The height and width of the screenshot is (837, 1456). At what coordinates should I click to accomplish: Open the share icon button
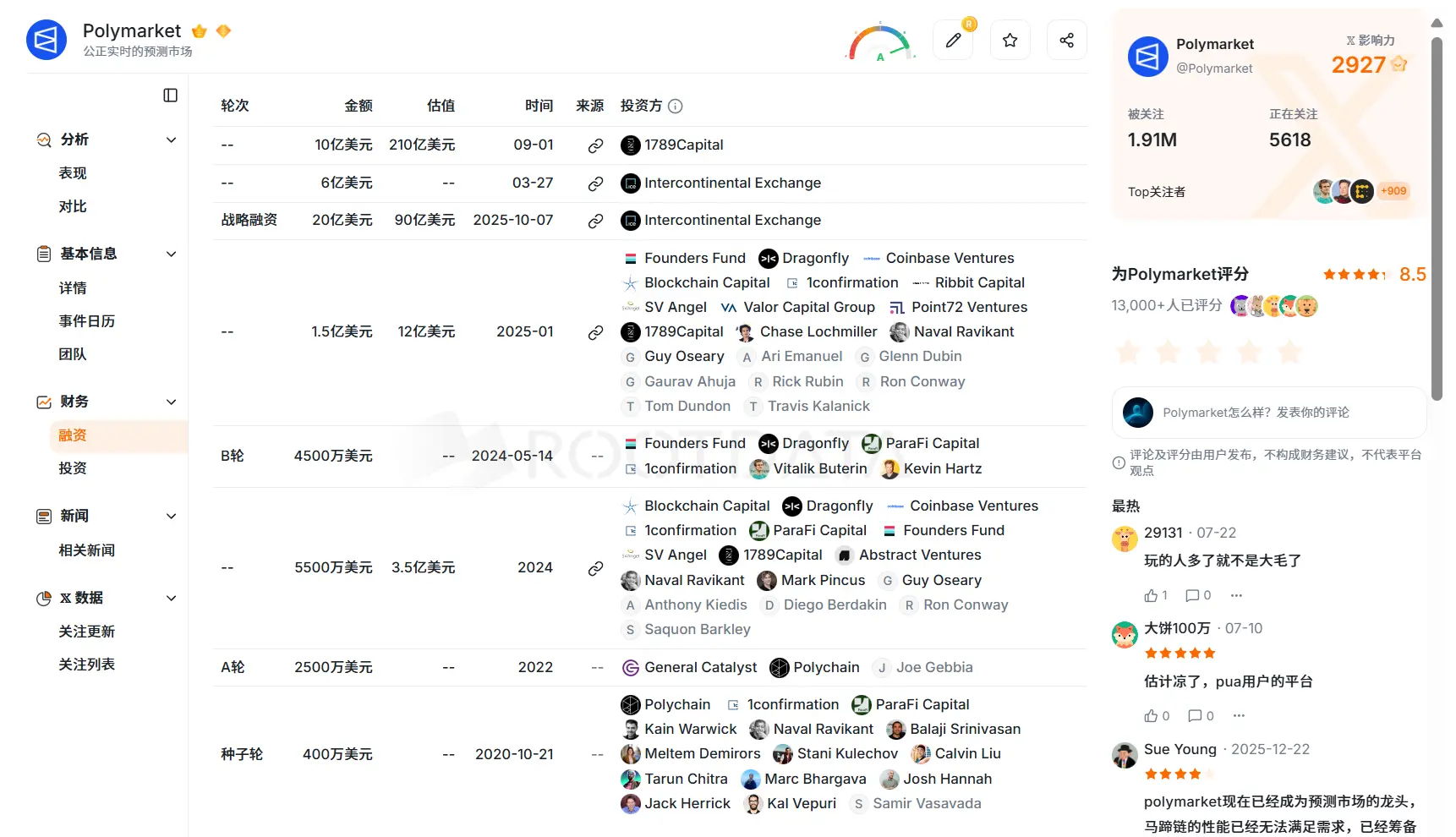click(x=1066, y=40)
